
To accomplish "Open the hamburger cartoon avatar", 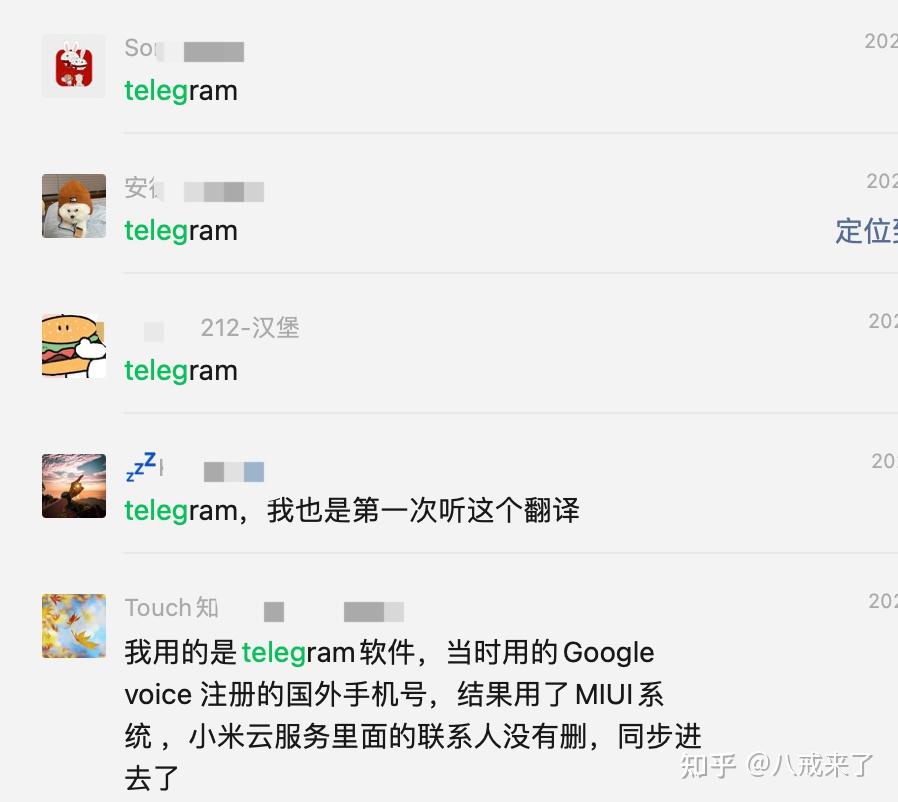I will pyautogui.click(x=73, y=345).
